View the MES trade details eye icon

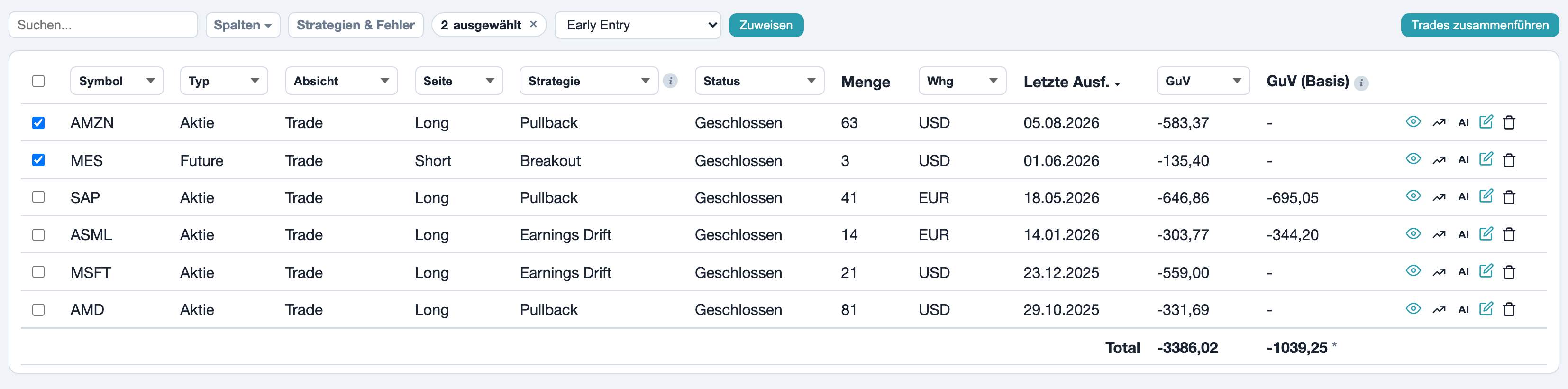pos(1413,159)
